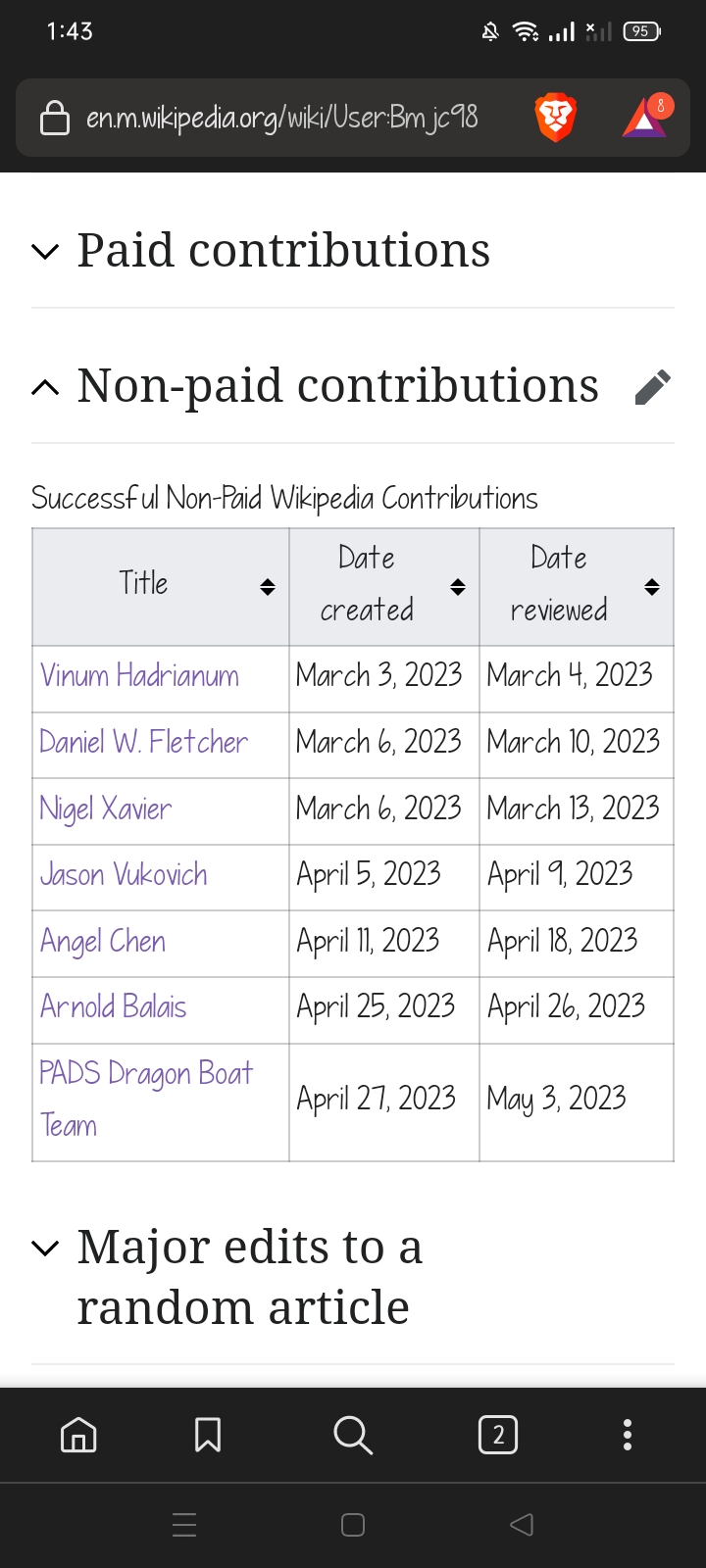This screenshot has width=706, height=1568.
Task: Sort the table by Date created
Action: [x=458, y=587]
